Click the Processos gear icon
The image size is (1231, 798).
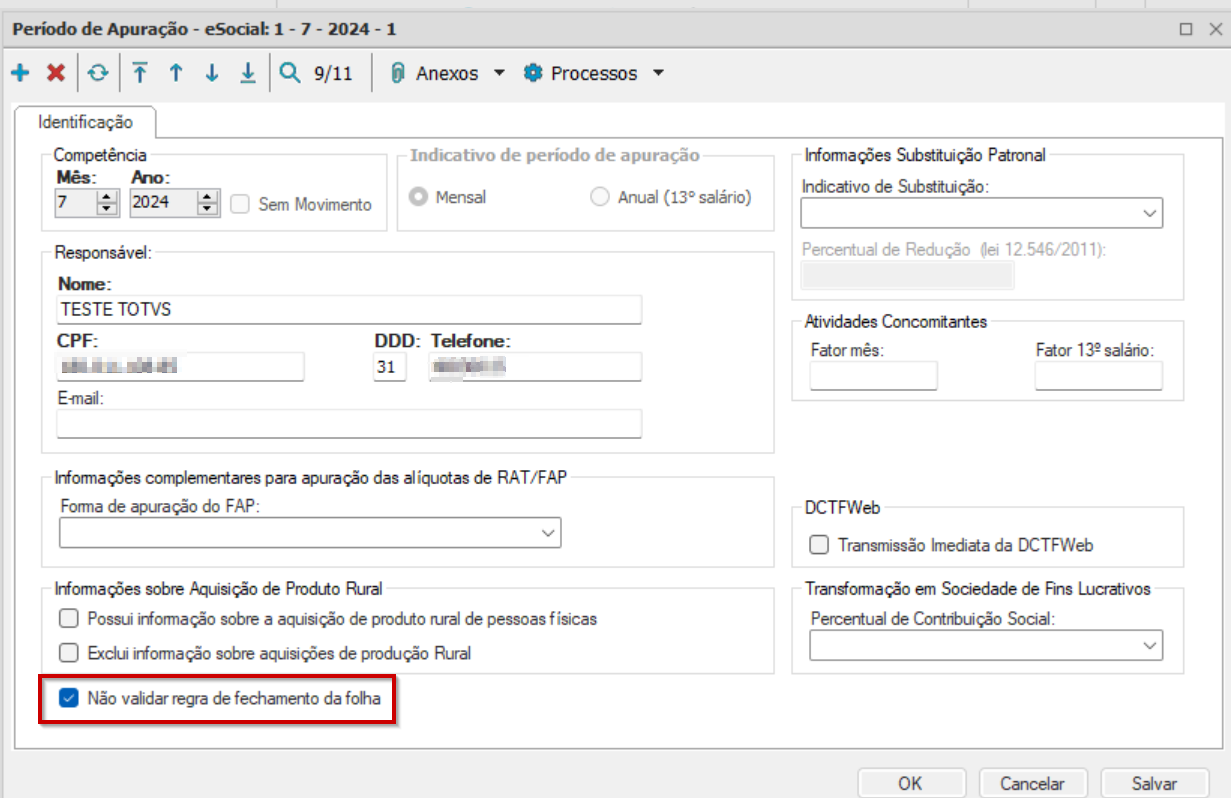coord(533,73)
